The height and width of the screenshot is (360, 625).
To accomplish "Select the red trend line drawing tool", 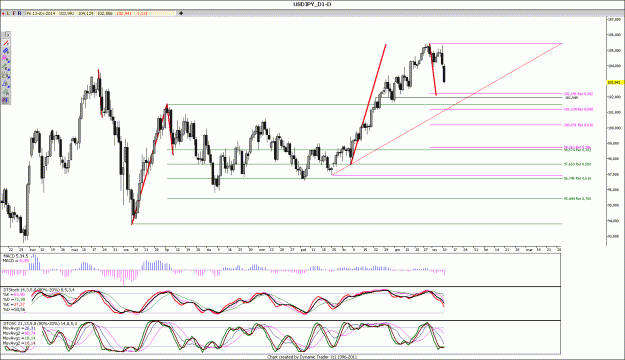I will 6,43.
